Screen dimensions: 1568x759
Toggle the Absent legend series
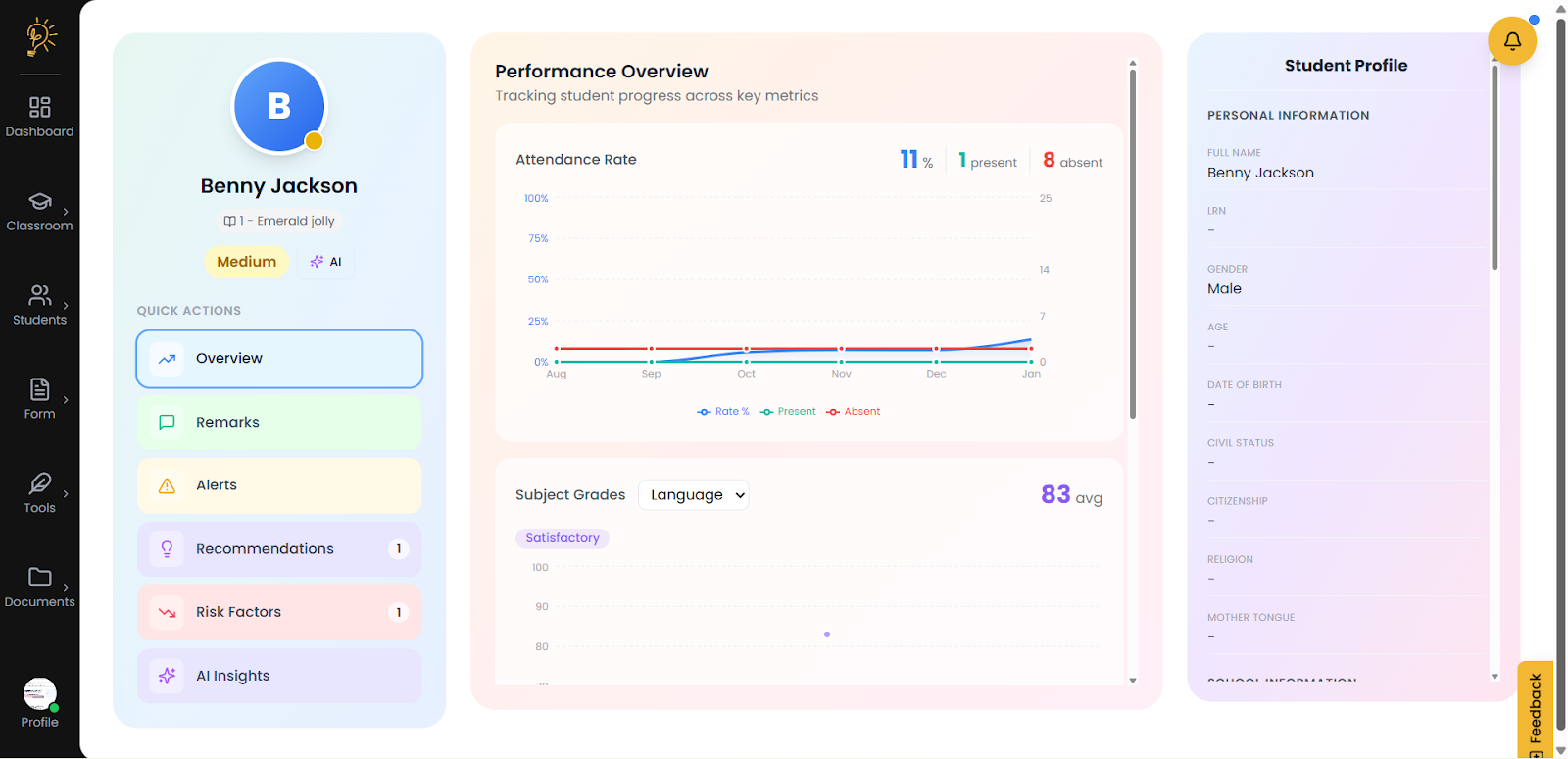[854, 412]
